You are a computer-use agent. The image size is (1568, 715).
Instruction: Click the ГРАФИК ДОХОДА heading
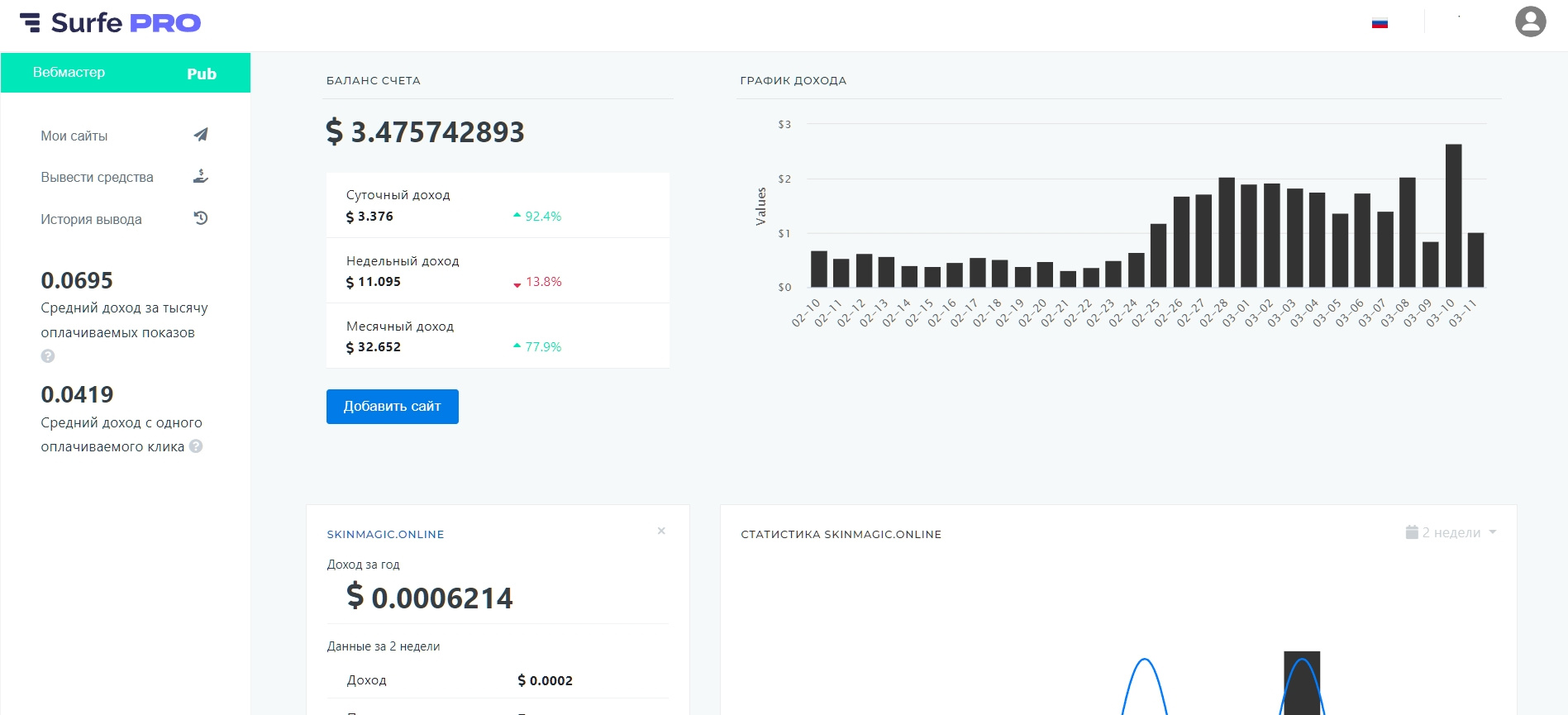794,81
